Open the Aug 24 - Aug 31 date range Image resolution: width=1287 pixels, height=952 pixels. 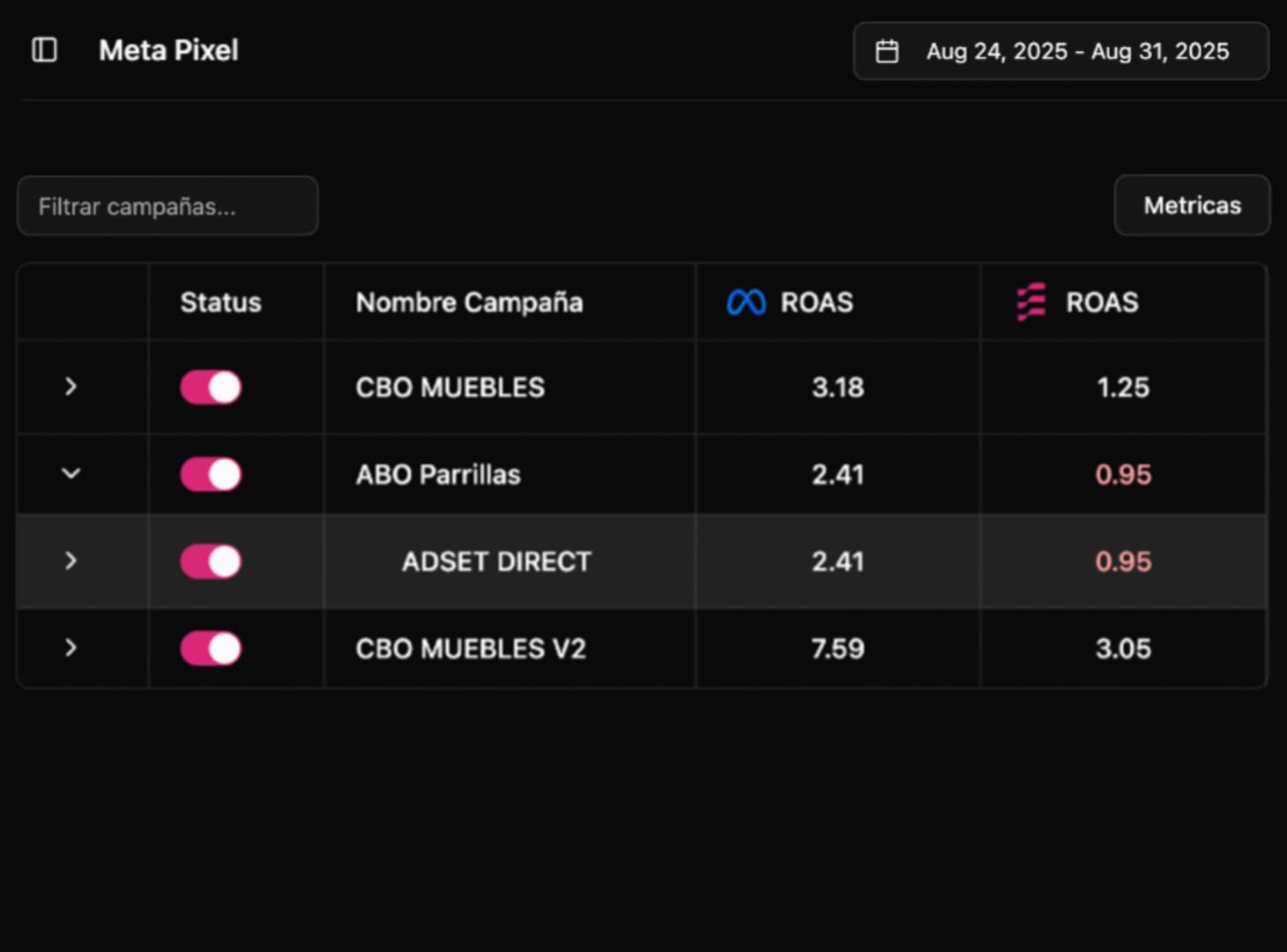[x=1076, y=51]
